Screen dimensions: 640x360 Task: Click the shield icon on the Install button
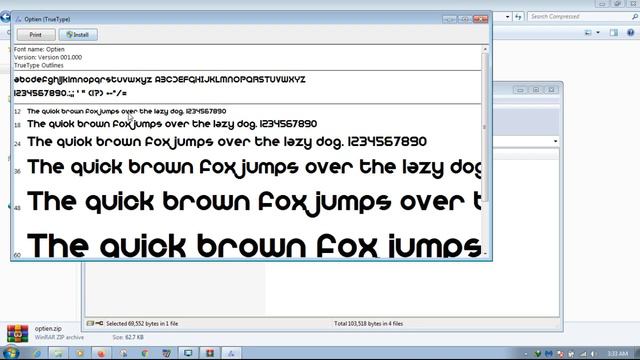pyautogui.click(x=69, y=35)
